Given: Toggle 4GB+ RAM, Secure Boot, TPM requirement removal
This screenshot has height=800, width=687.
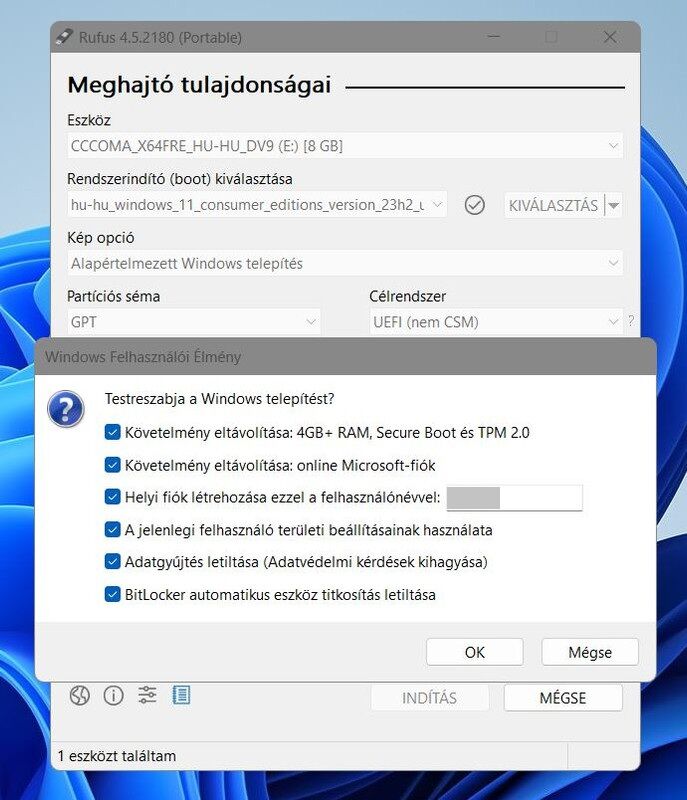Looking at the screenshot, I should point(112,432).
